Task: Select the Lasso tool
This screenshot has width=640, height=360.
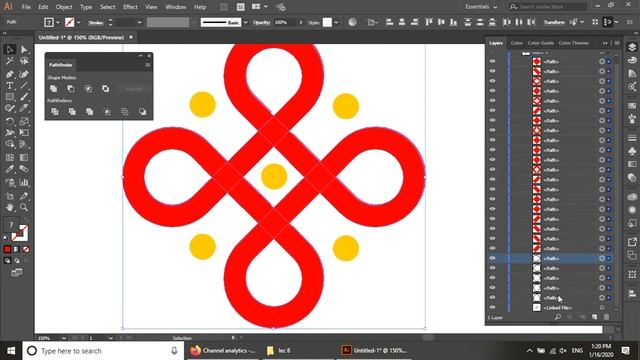Action: pyautogui.click(x=24, y=61)
